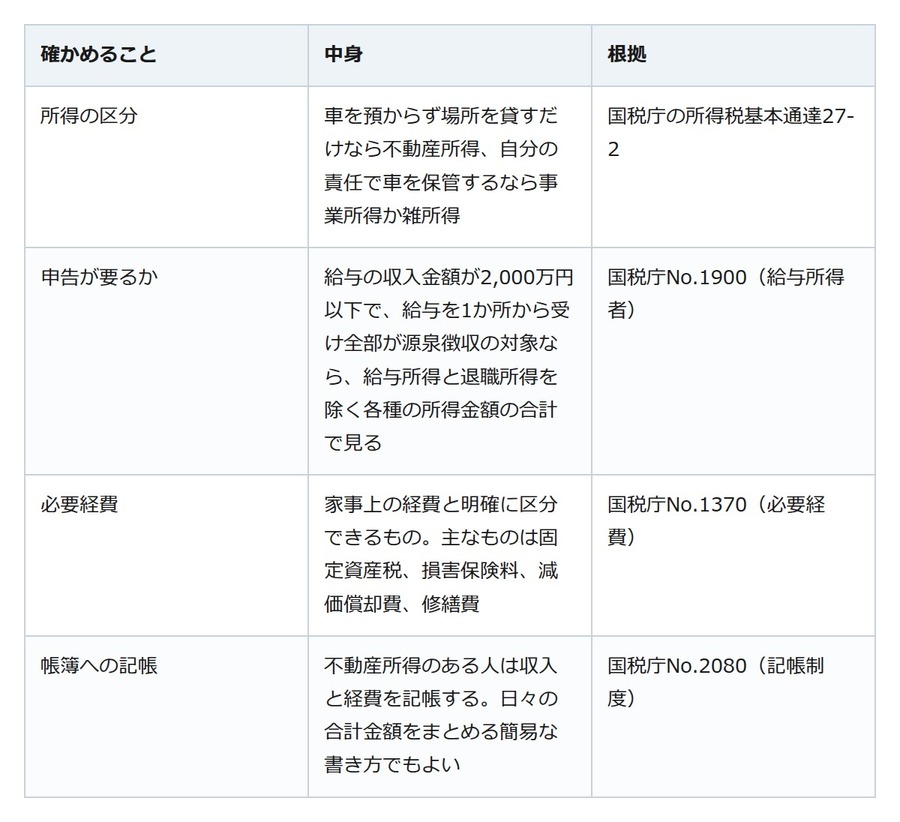Select the row label '必要経費'
Viewport: 900px width, 822px height.
pos(79,505)
